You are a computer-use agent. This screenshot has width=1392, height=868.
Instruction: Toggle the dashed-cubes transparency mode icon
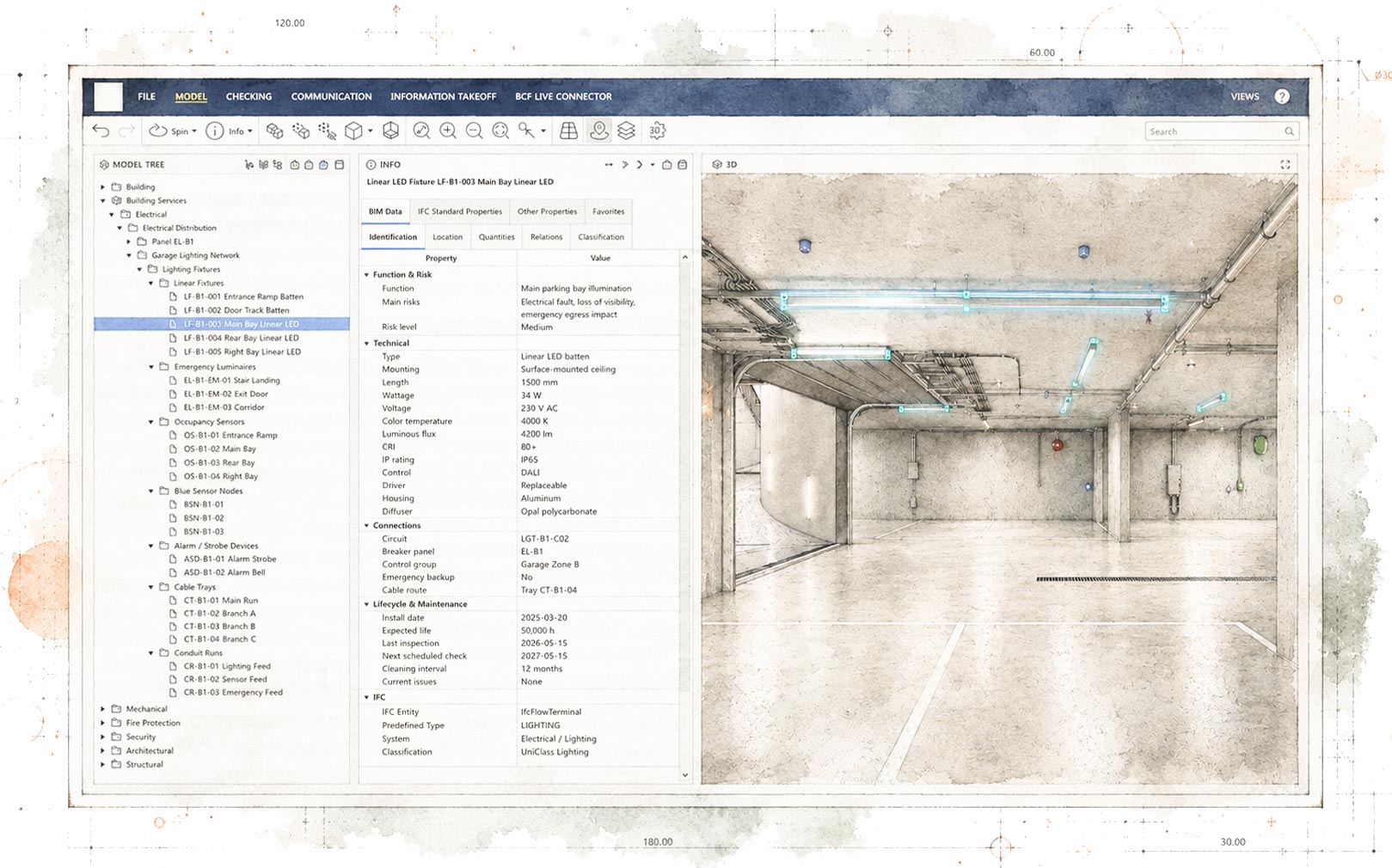[x=301, y=131]
